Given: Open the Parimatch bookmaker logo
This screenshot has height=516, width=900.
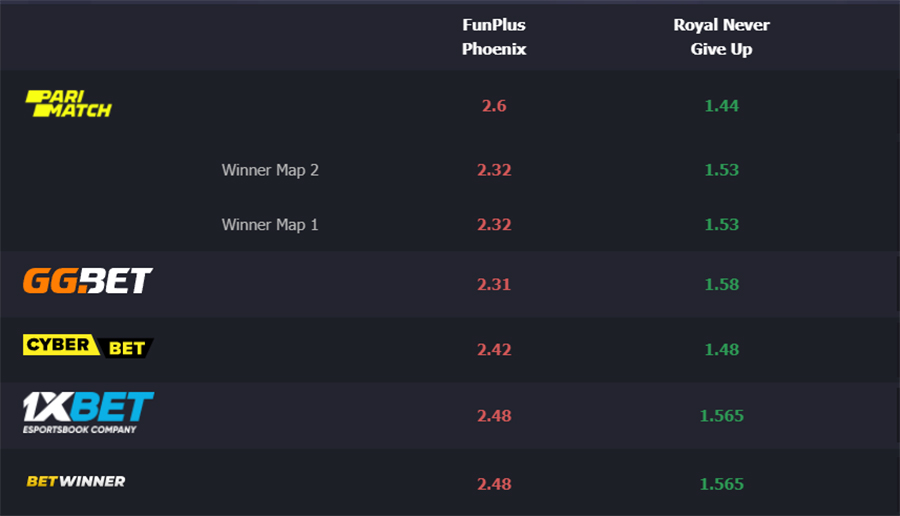Looking at the screenshot, I should [68, 104].
